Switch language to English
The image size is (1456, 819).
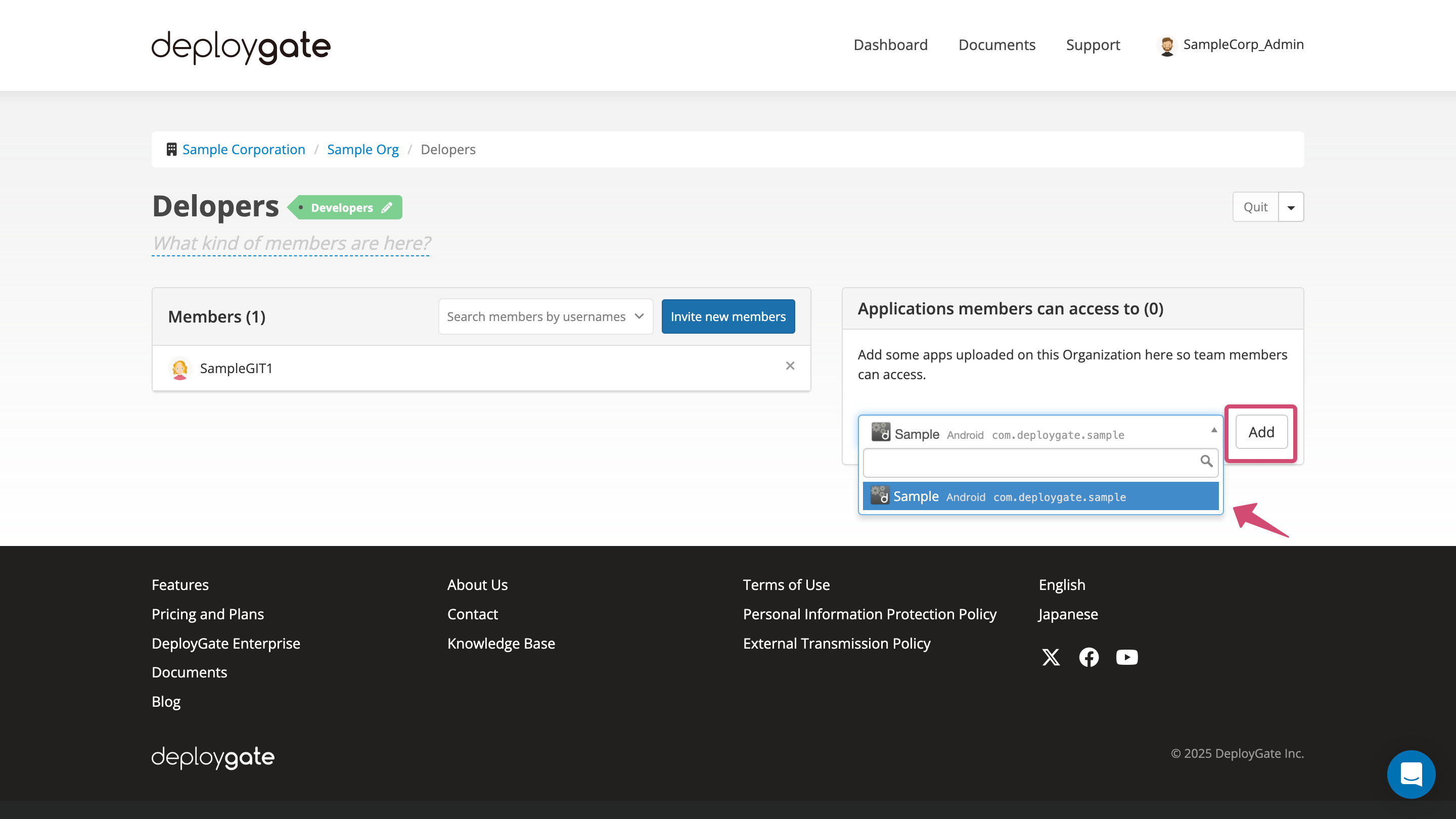[1062, 585]
